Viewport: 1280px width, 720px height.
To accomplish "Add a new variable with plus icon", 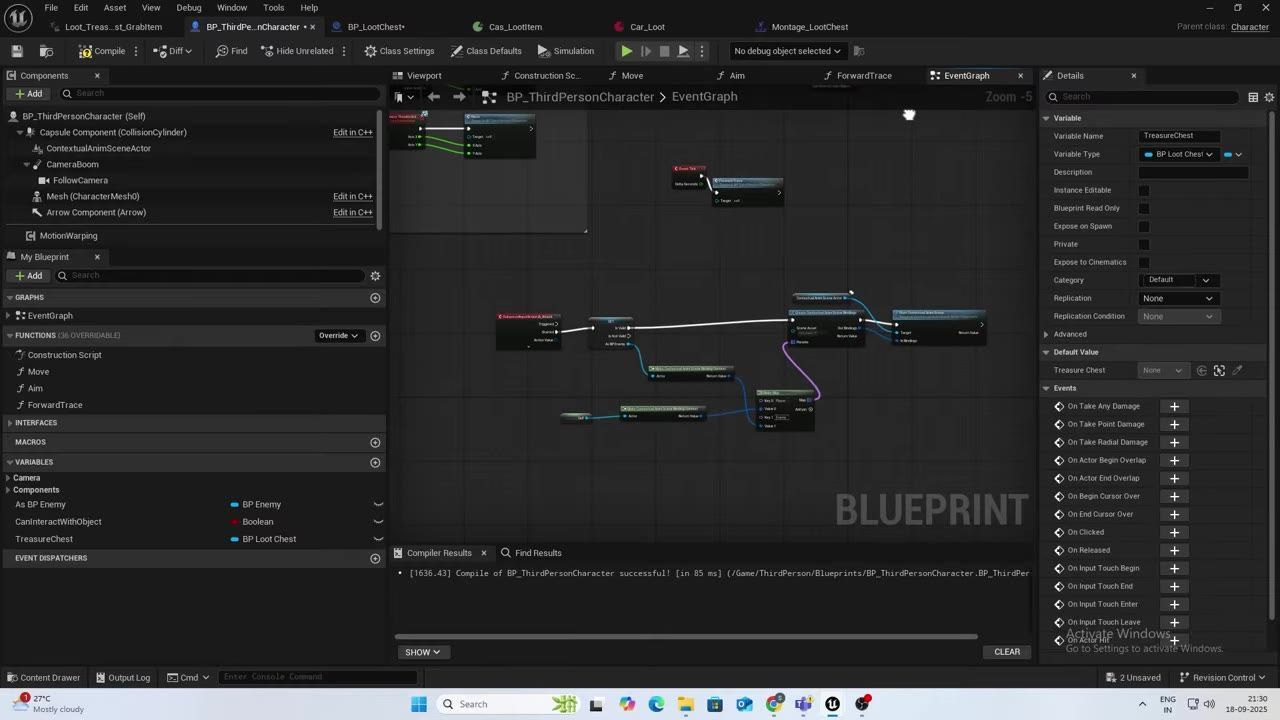I will pyautogui.click(x=375, y=462).
